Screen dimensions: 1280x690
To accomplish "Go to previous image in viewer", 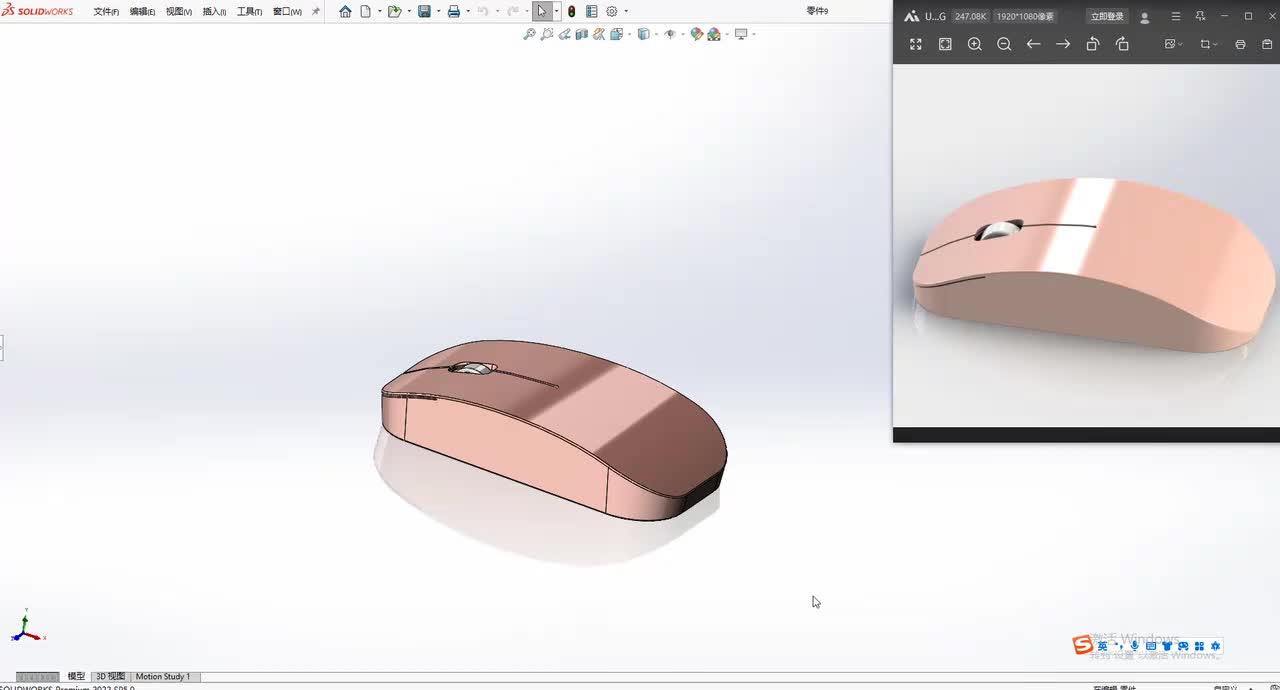I will (x=1034, y=44).
